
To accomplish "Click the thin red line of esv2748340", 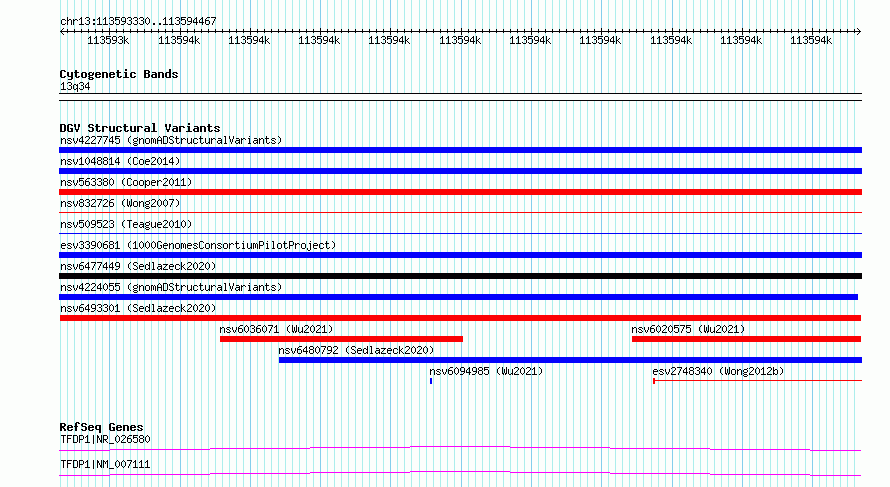I will pos(757,381).
